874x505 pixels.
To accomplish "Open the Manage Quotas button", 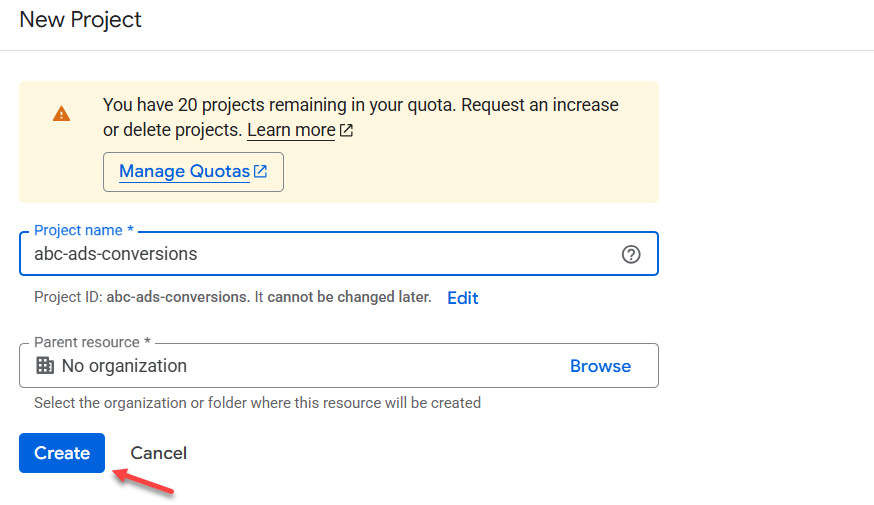I will click(x=193, y=172).
